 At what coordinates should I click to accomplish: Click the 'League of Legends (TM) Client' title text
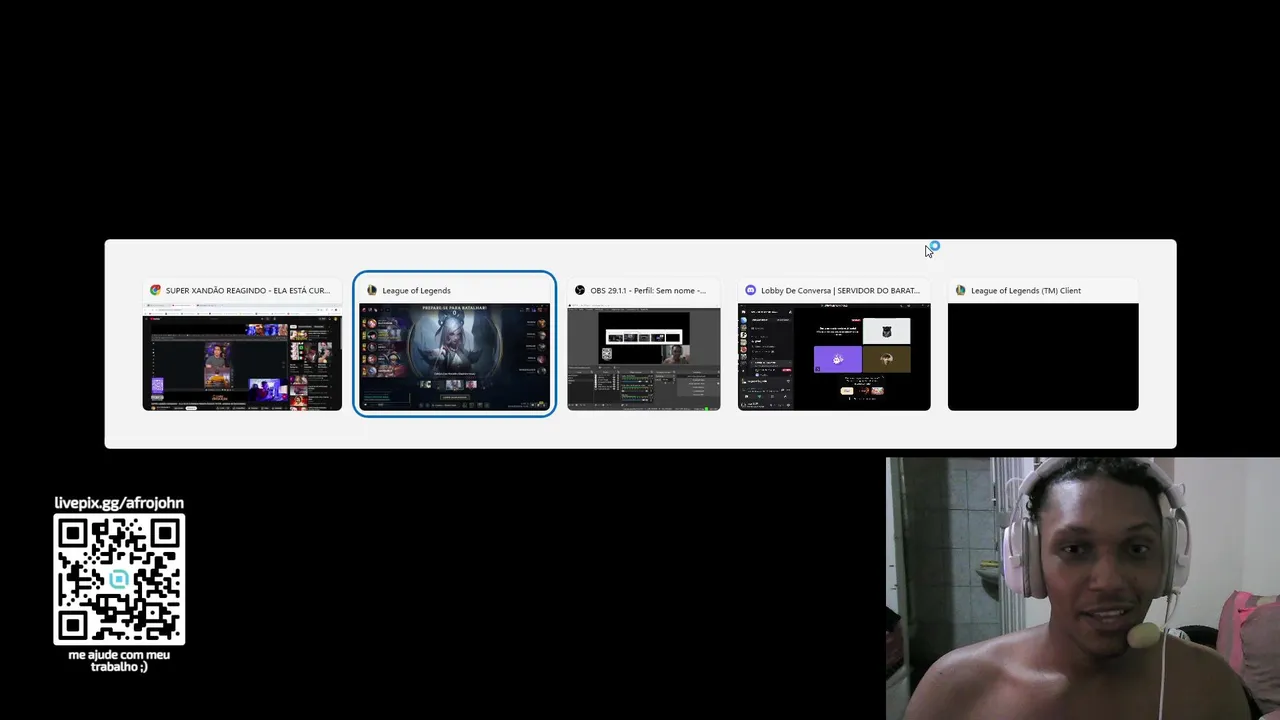point(1026,290)
